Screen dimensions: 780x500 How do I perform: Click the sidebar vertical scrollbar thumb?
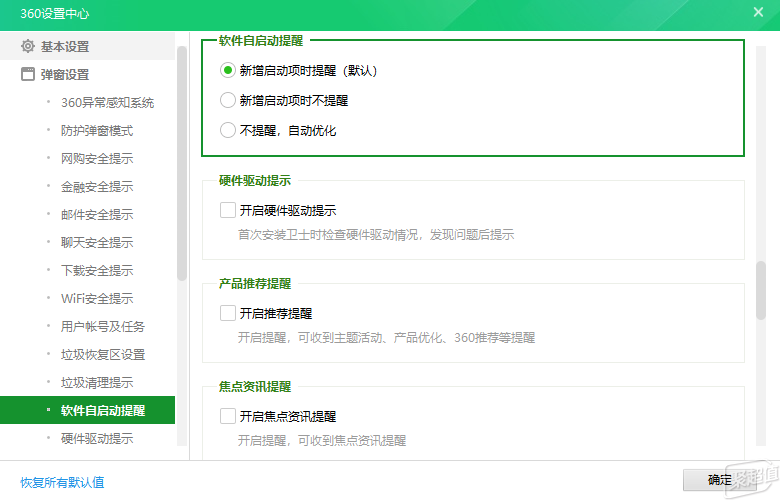[x=182, y=164]
